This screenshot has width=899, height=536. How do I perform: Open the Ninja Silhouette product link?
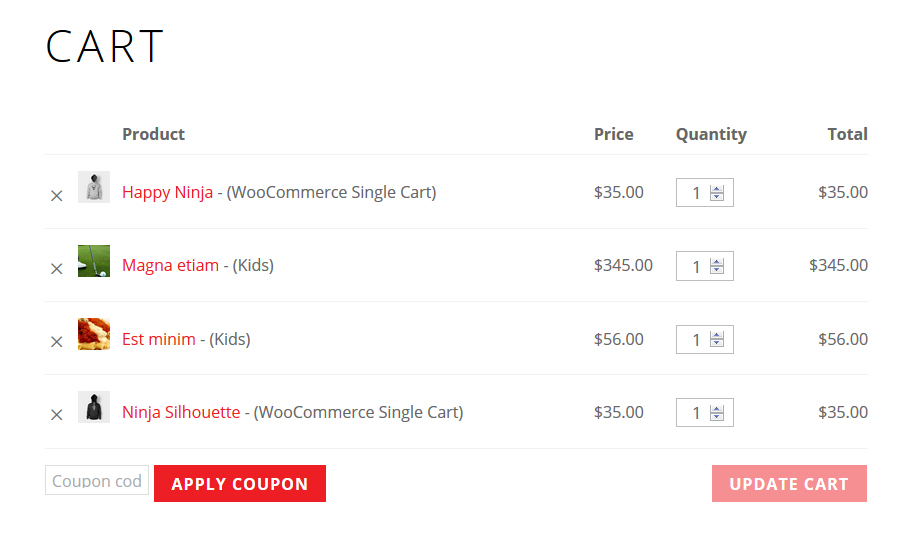pos(181,412)
